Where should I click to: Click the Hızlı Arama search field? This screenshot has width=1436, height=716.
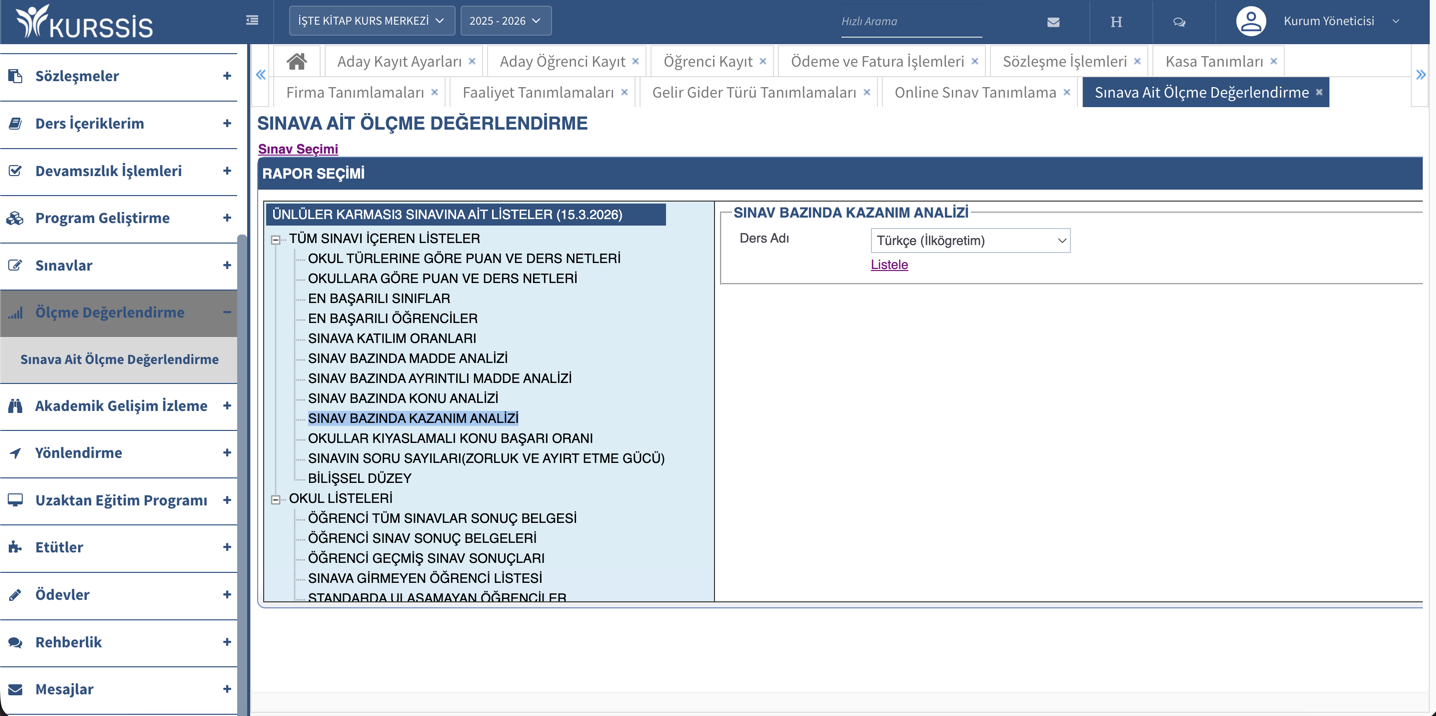(x=910, y=21)
